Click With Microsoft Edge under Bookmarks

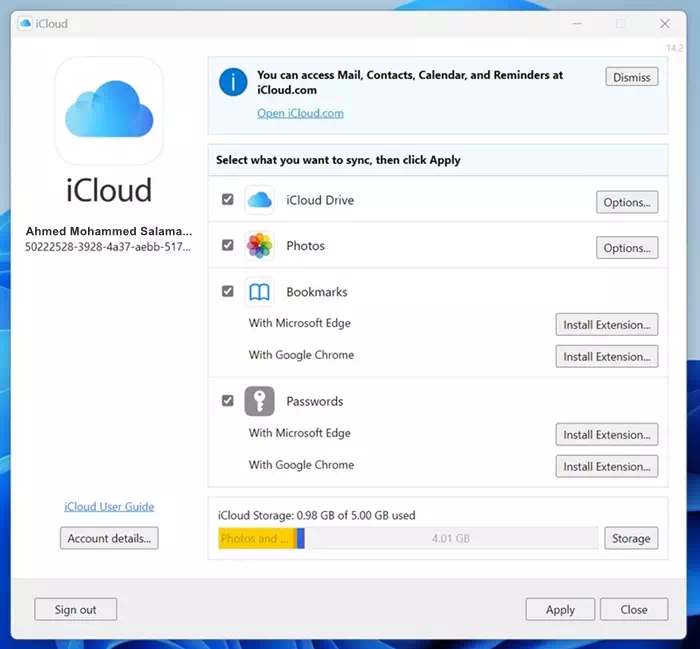coord(300,323)
